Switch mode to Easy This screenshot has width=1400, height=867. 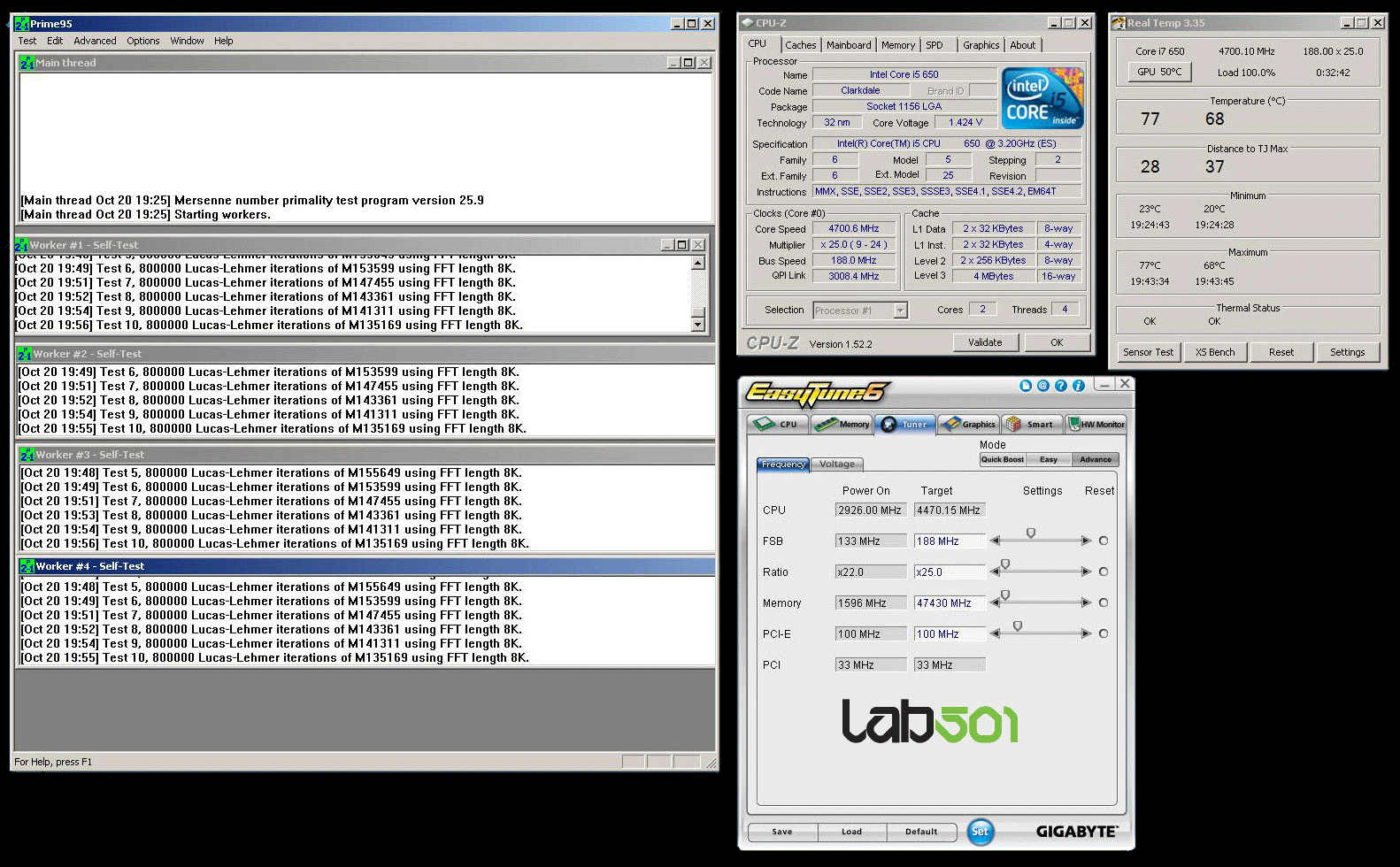tap(1049, 459)
